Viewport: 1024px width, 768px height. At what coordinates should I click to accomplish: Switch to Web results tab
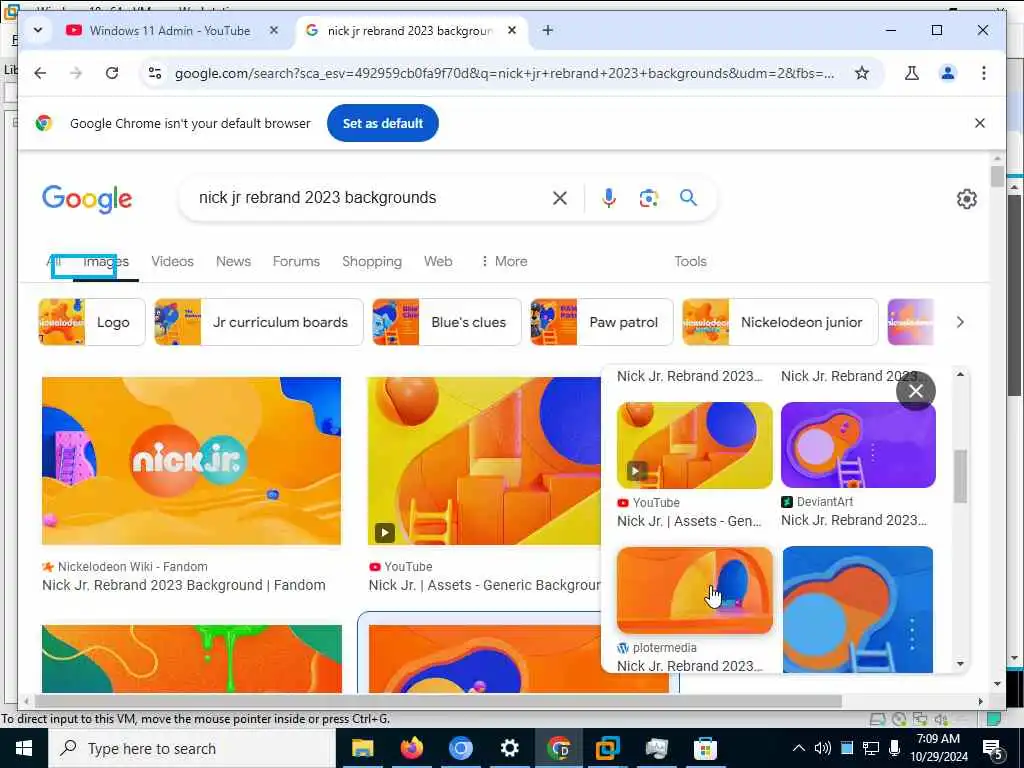pyautogui.click(x=438, y=261)
